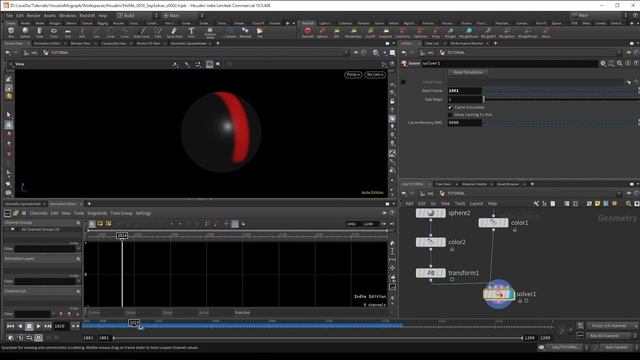This screenshot has width=640, height=360.
Task: Open the No cam camera dropdown
Action: (x=375, y=75)
